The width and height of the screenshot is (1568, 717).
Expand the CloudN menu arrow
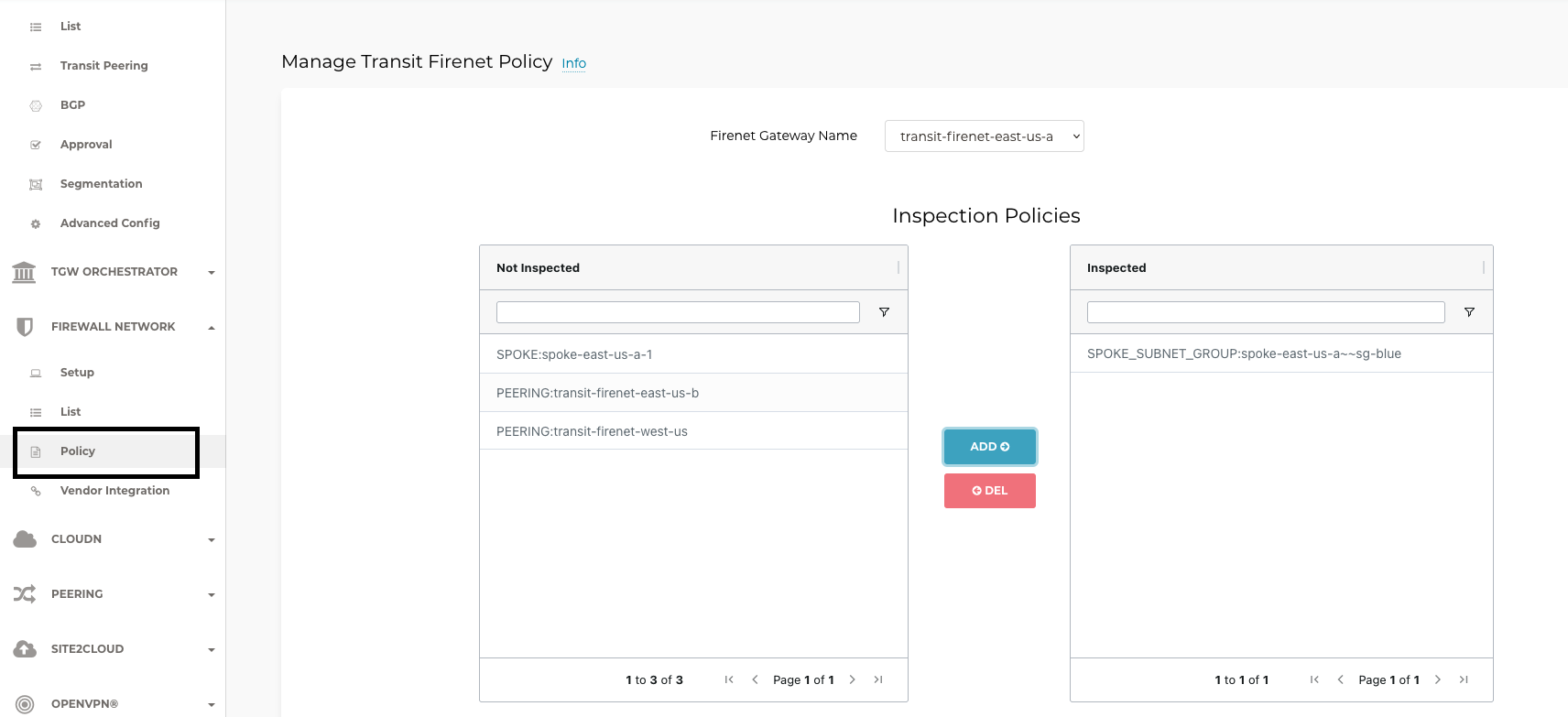pyautogui.click(x=212, y=540)
